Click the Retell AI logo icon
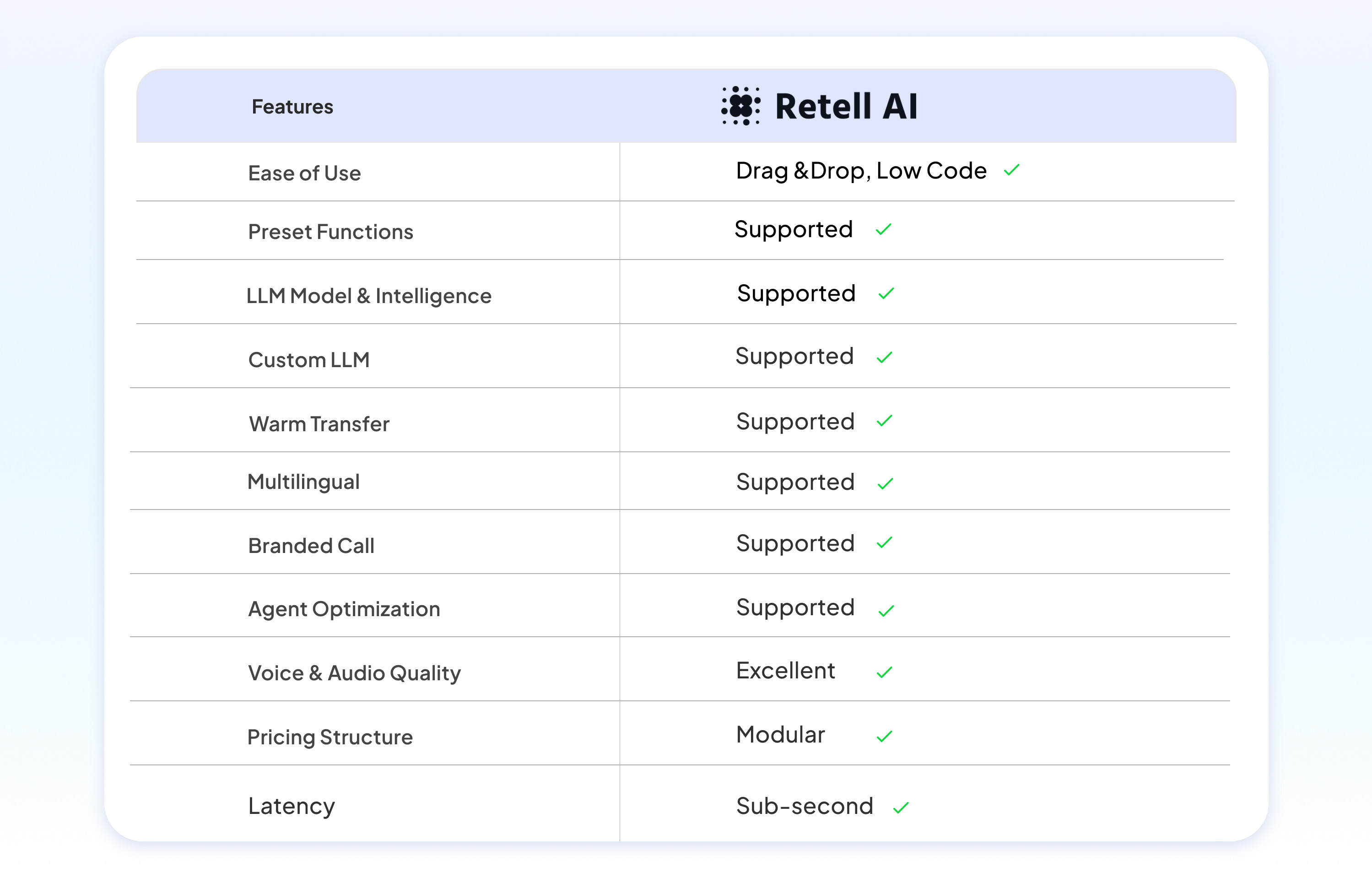This screenshot has width=1372, height=878. (740, 105)
